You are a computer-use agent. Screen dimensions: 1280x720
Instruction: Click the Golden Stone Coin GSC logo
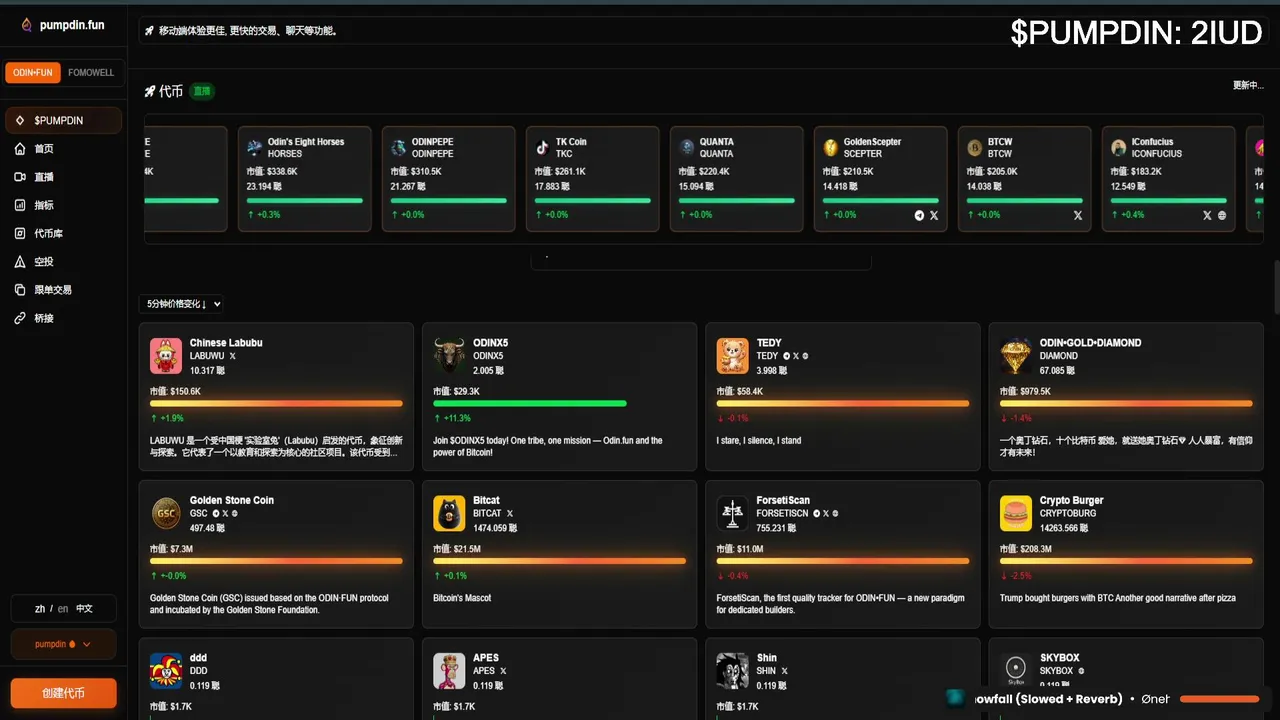(166, 514)
